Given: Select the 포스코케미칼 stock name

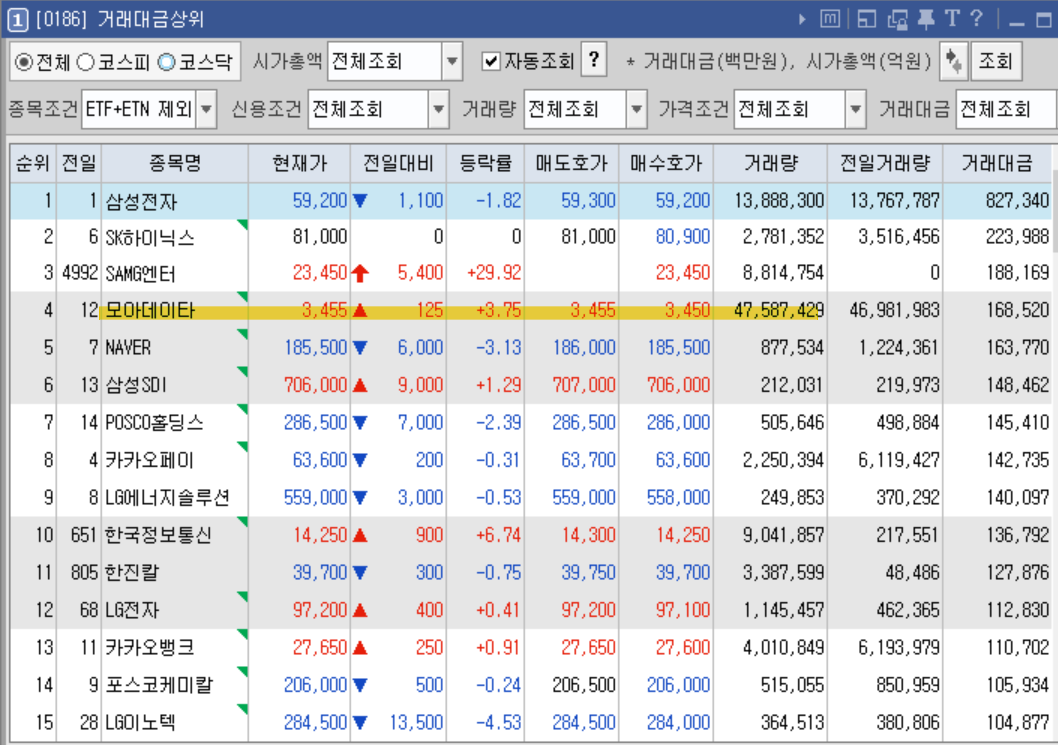Looking at the screenshot, I should [x=159, y=685].
